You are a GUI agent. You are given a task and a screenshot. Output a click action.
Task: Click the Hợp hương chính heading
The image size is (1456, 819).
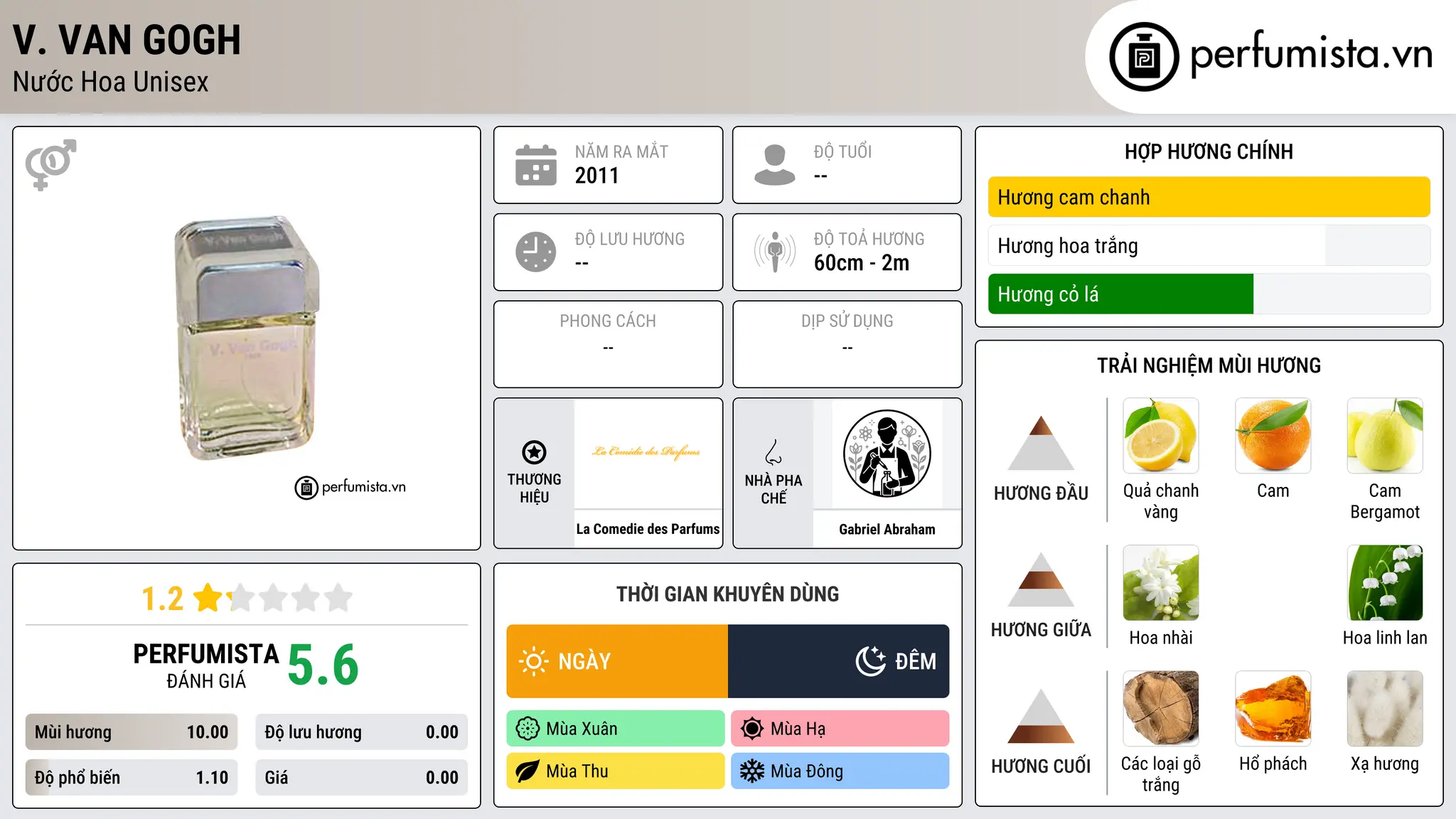(x=1209, y=151)
